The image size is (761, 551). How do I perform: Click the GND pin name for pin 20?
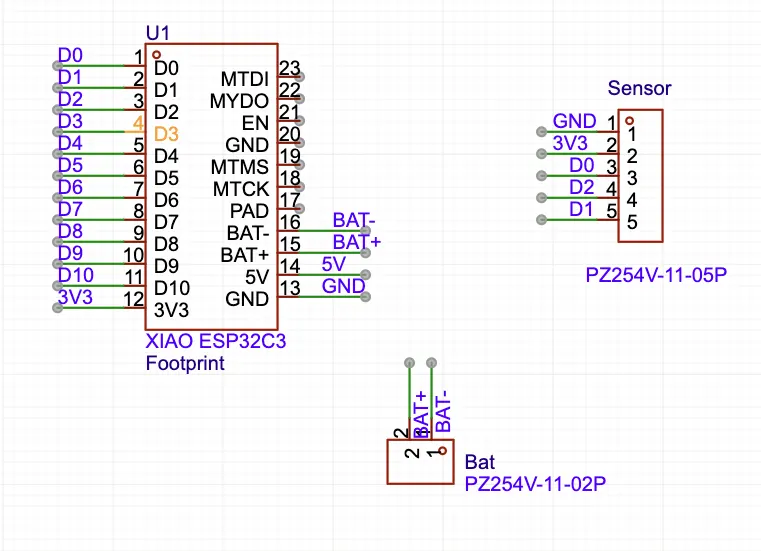[x=247, y=145]
